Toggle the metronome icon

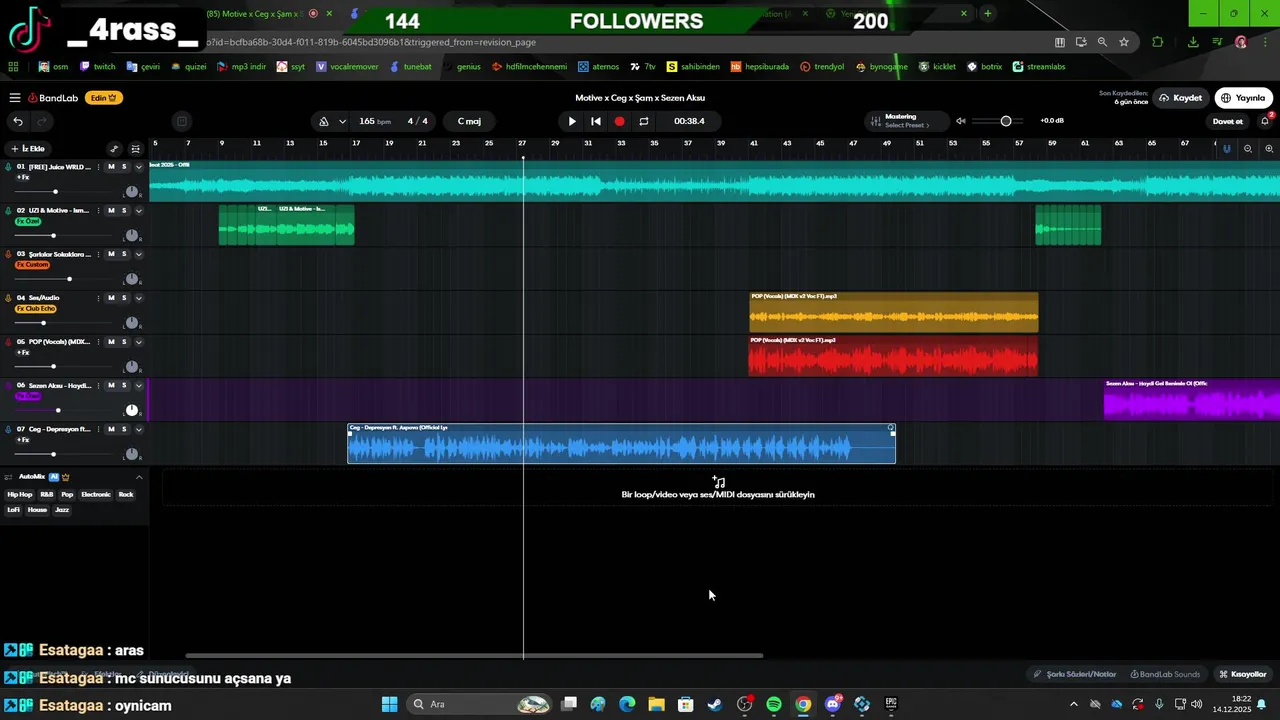pos(324,121)
